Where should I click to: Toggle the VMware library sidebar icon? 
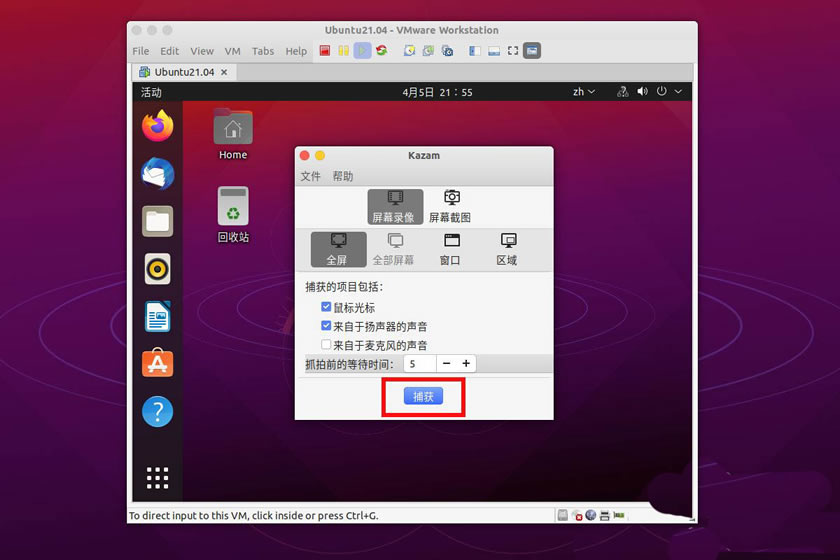475,50
